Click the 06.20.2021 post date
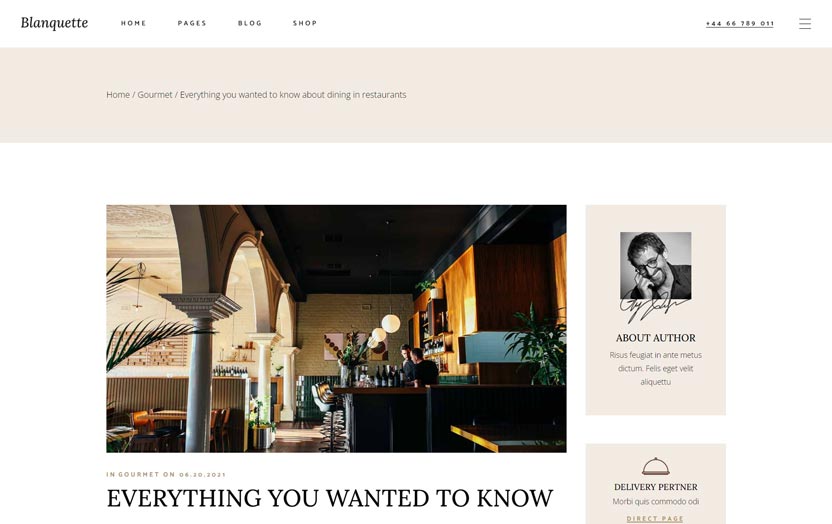The width and height of the screenshot is (832, 524). pyautogui.click(x=202, y=474)
